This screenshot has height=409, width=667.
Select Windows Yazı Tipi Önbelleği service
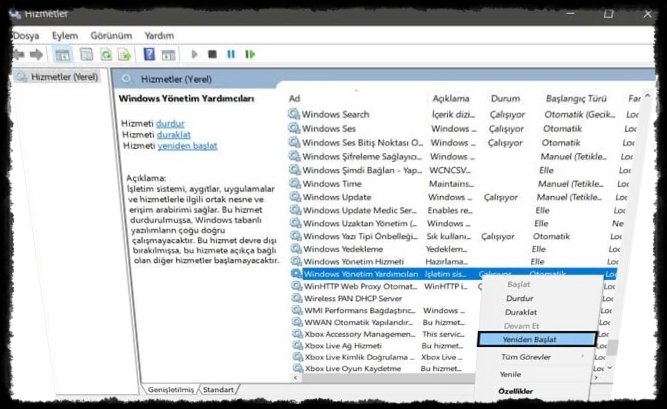pyautogui.click(x=457, y=236)
